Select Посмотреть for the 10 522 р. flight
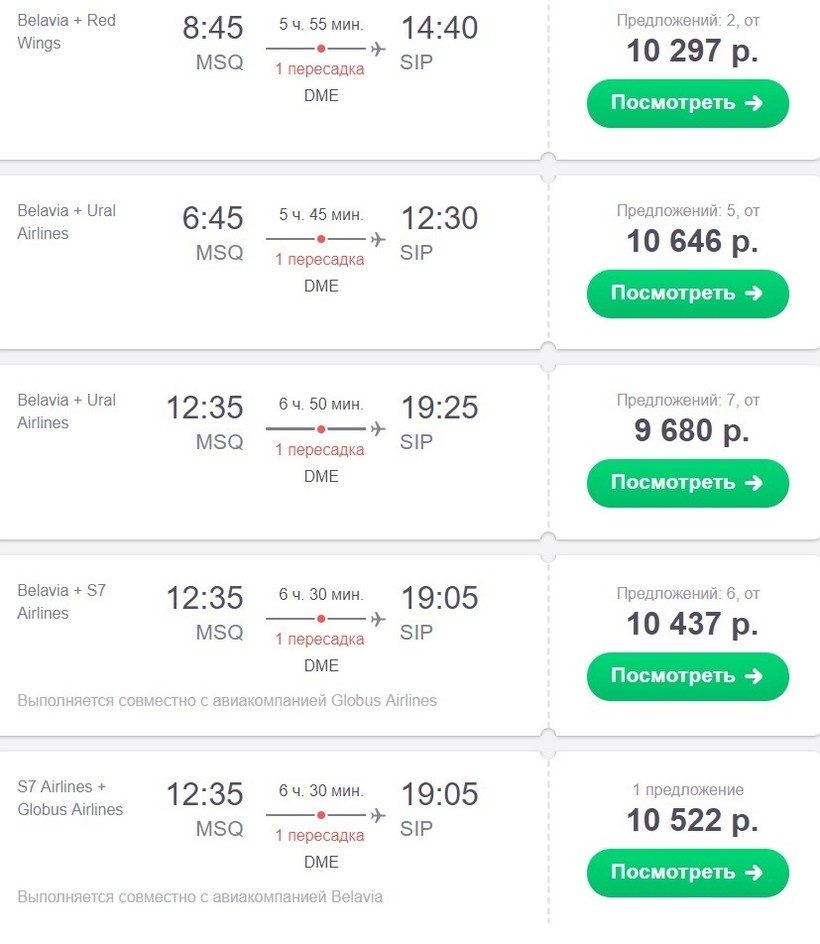This screenshot has height=944, width=820. (687, 872)
